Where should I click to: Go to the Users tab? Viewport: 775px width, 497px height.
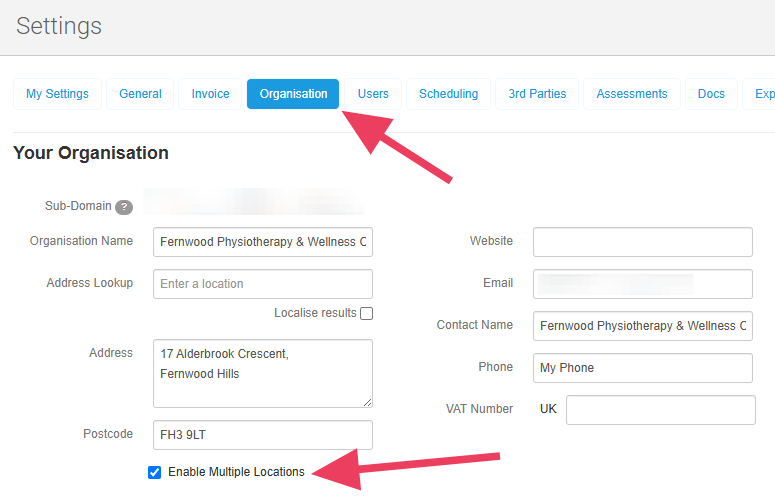373,94
